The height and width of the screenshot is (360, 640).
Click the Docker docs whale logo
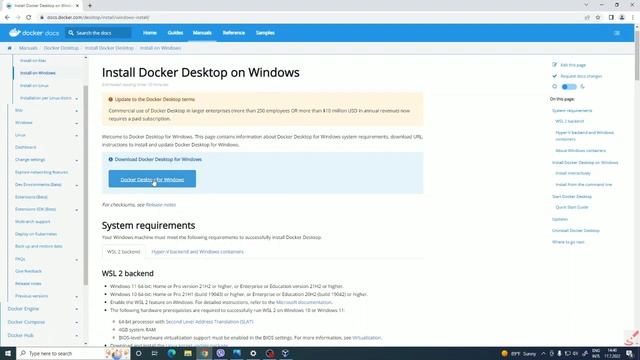15,33
